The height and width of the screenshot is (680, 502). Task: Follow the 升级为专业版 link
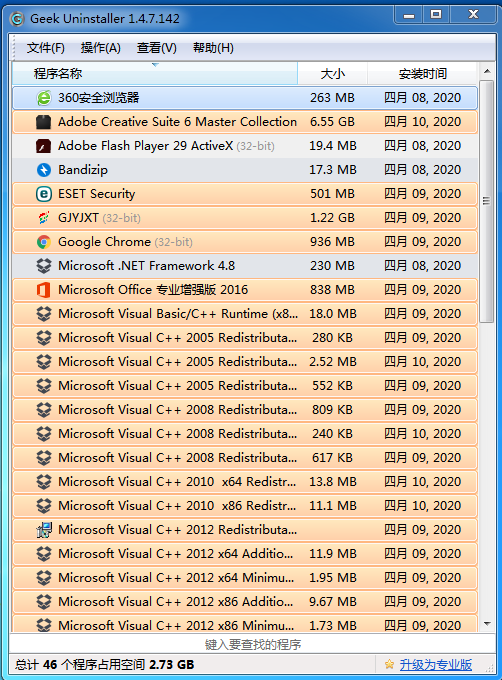point(436,664)
